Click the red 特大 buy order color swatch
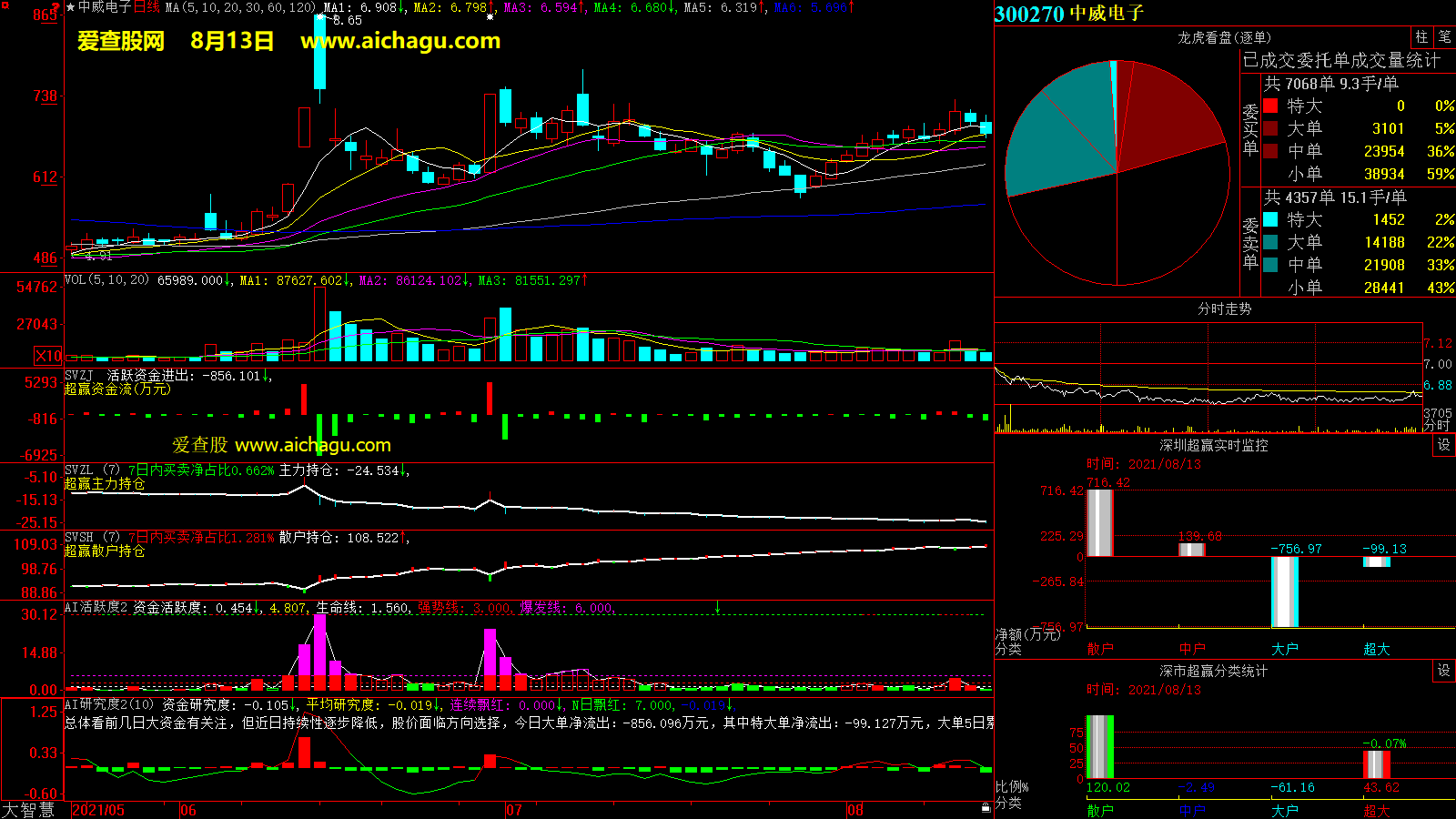Screen dimensions: 1456x819 pos(1270,106)
